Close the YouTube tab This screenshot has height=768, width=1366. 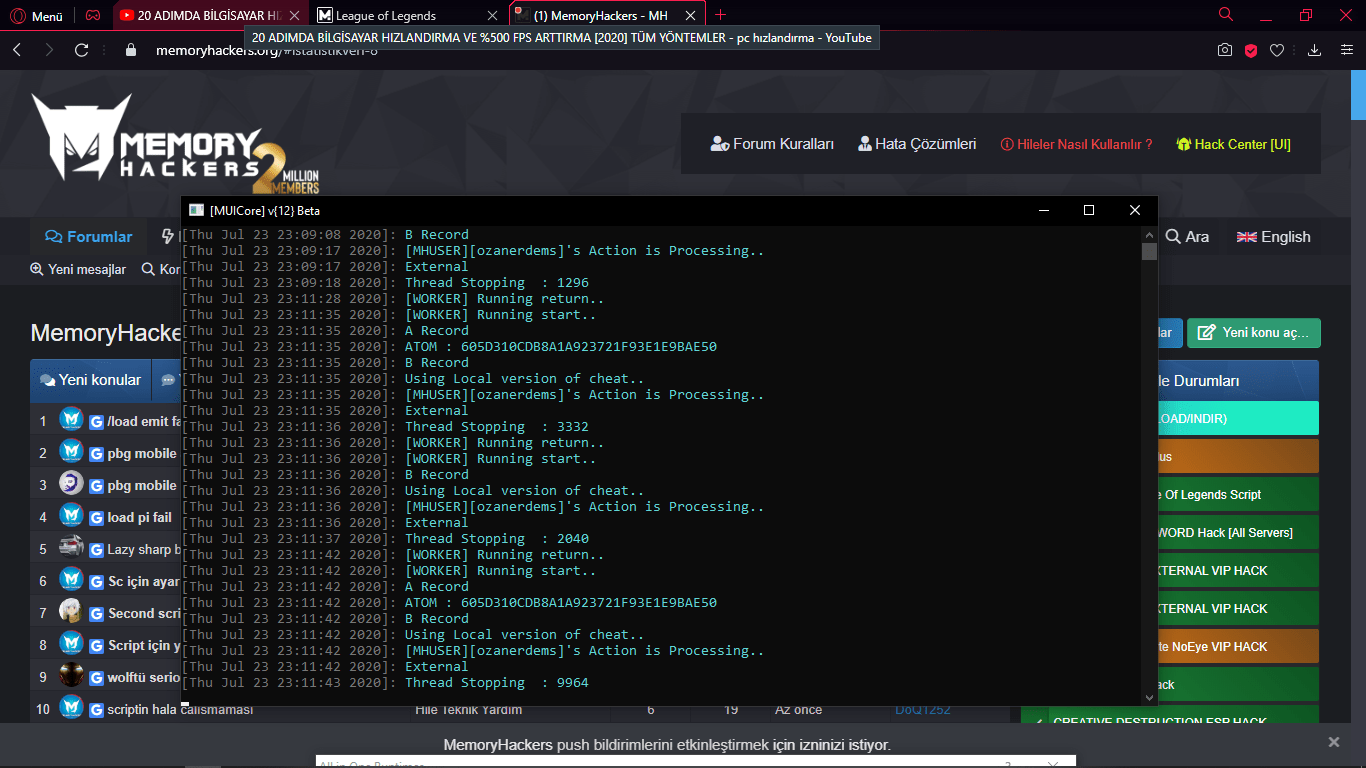(295, 15)
